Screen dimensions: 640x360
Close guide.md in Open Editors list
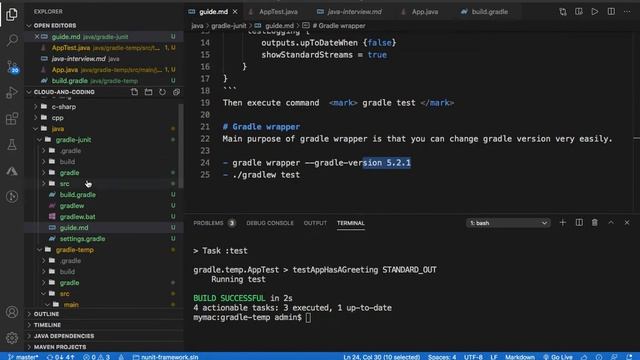37,37
